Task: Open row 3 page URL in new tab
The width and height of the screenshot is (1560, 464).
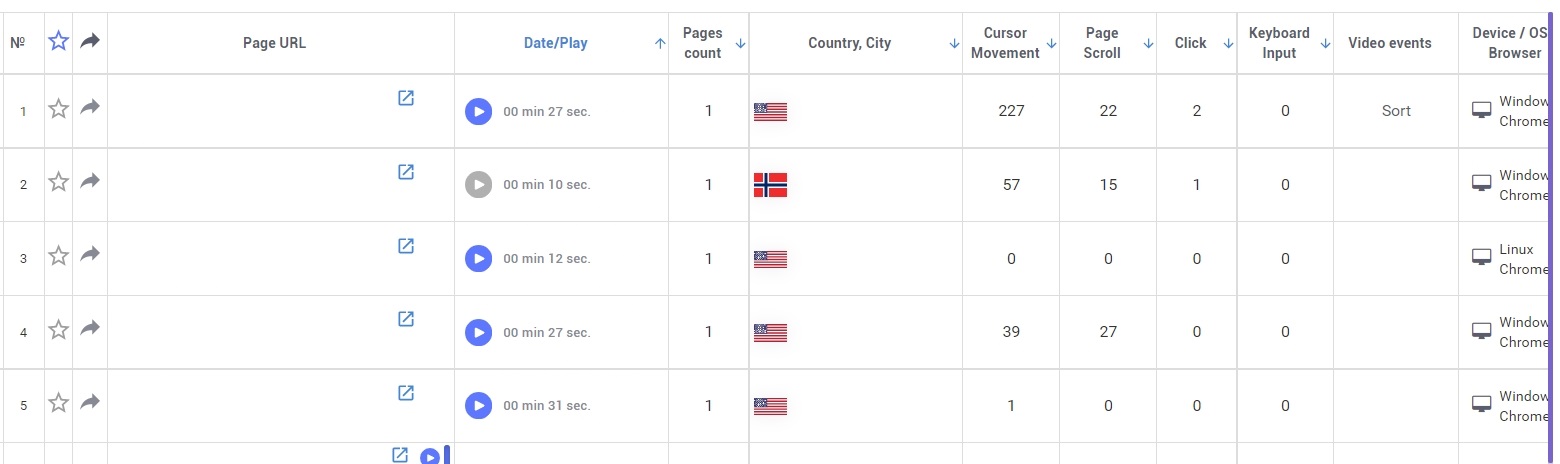Action: point(406,245)
